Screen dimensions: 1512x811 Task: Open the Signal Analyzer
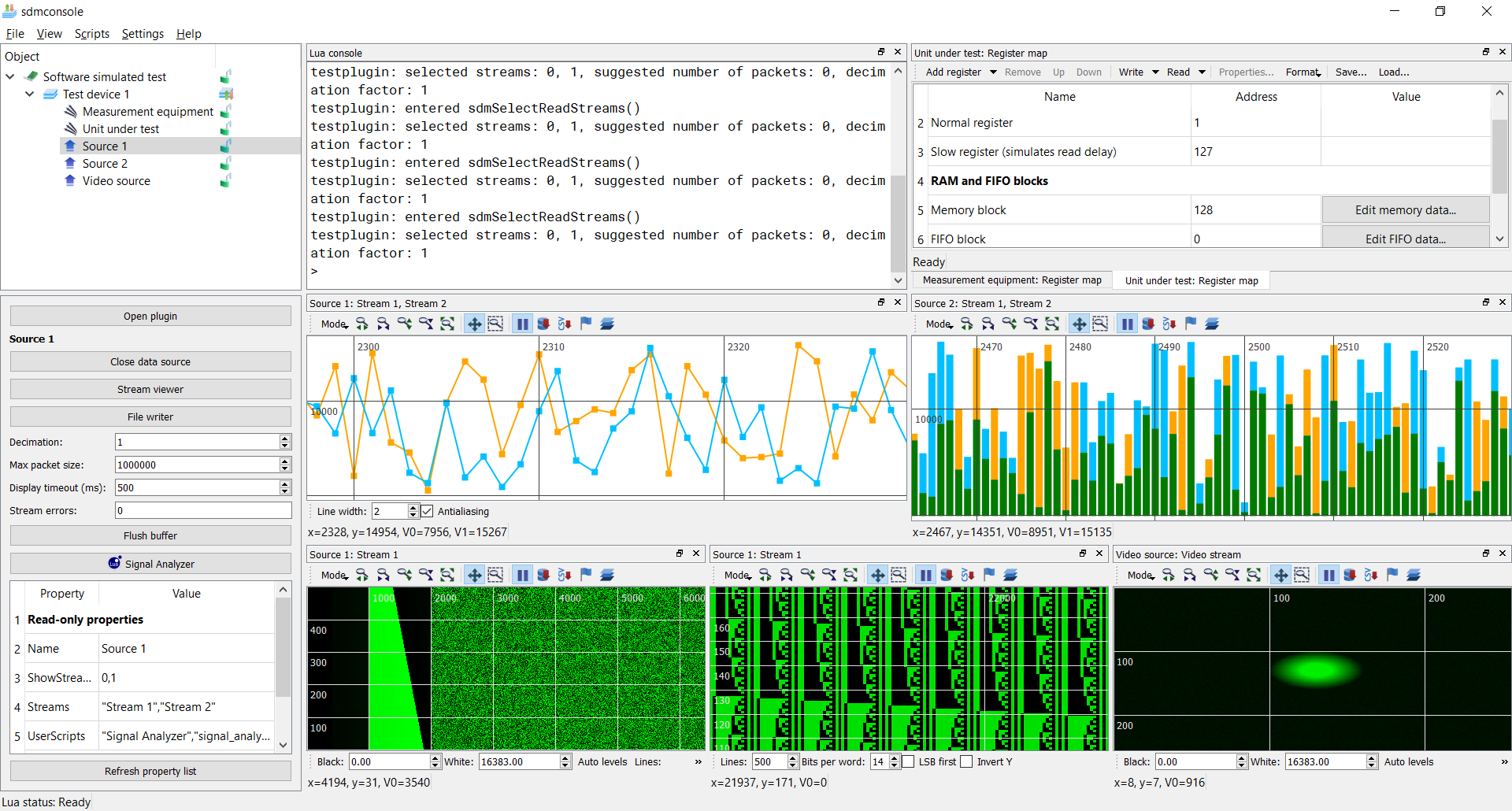150,564
